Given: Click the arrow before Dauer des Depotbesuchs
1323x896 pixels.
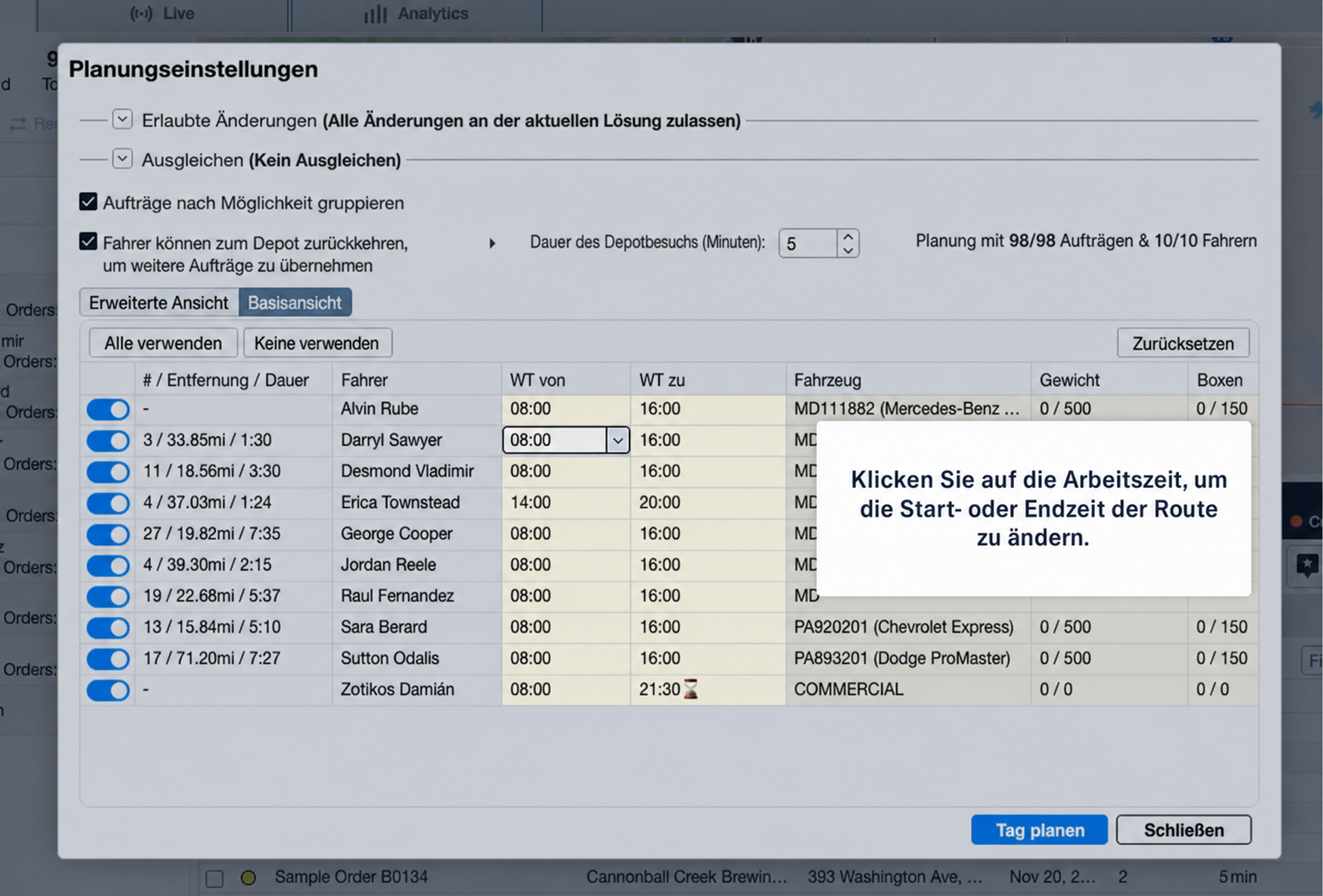Looking at the screenshot, I should pyautogui.click(x=492, y=243).
